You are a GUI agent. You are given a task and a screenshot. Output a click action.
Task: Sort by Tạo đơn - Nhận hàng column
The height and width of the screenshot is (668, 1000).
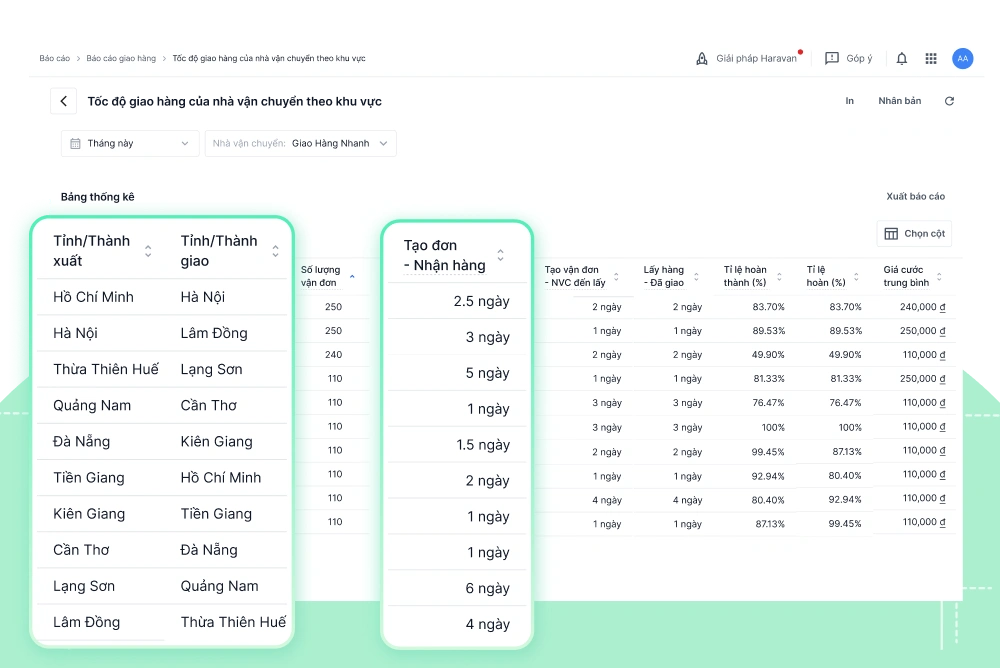501,255
